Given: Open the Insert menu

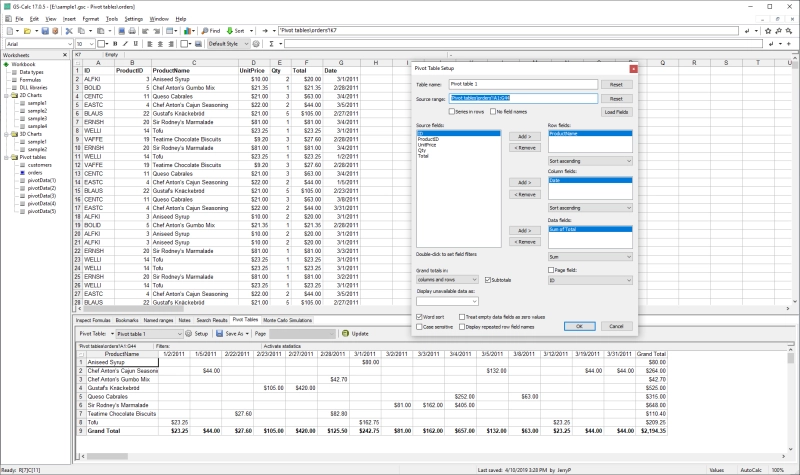Looking at the screenshot, I should pos(69,19).
